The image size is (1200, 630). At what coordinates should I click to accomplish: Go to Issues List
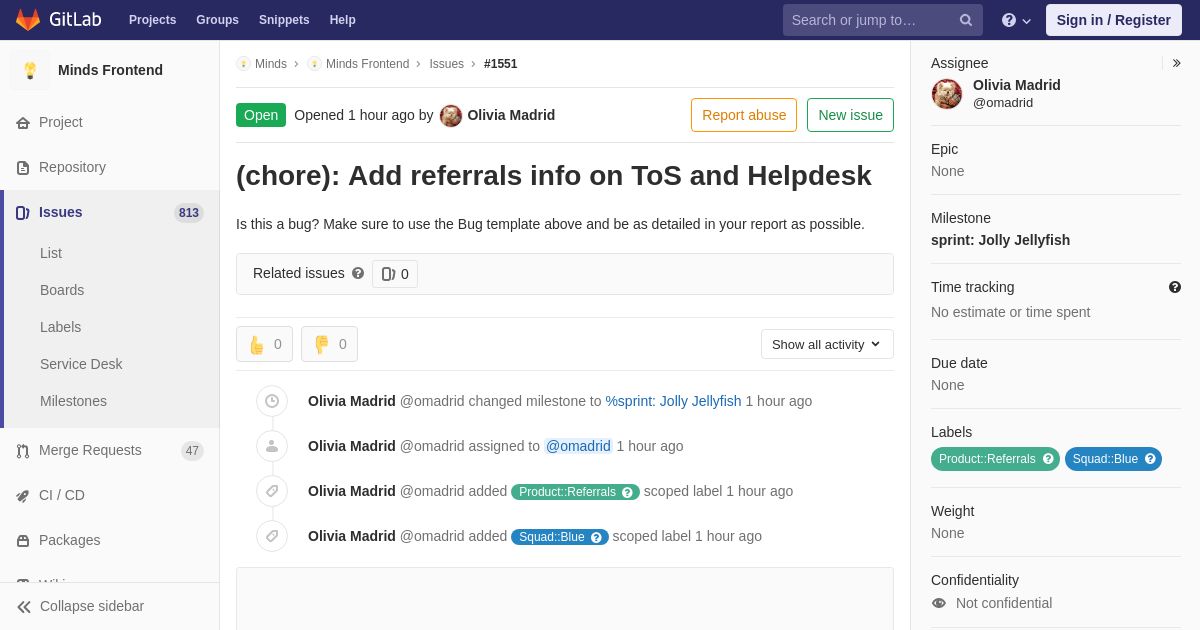tap(51, 253)
